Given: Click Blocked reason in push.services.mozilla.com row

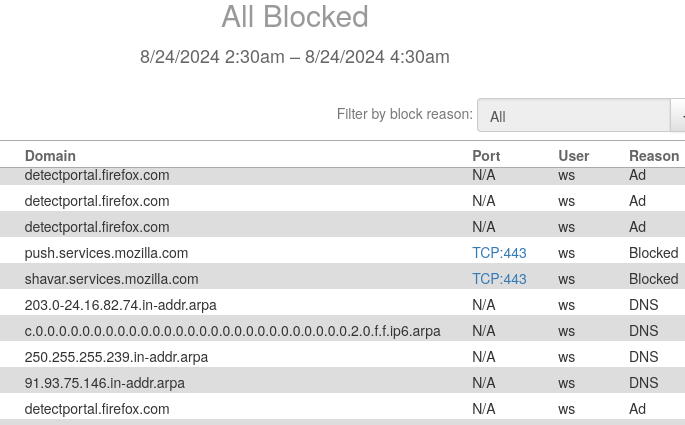Looking at the screenshot, I should point(653,253).
